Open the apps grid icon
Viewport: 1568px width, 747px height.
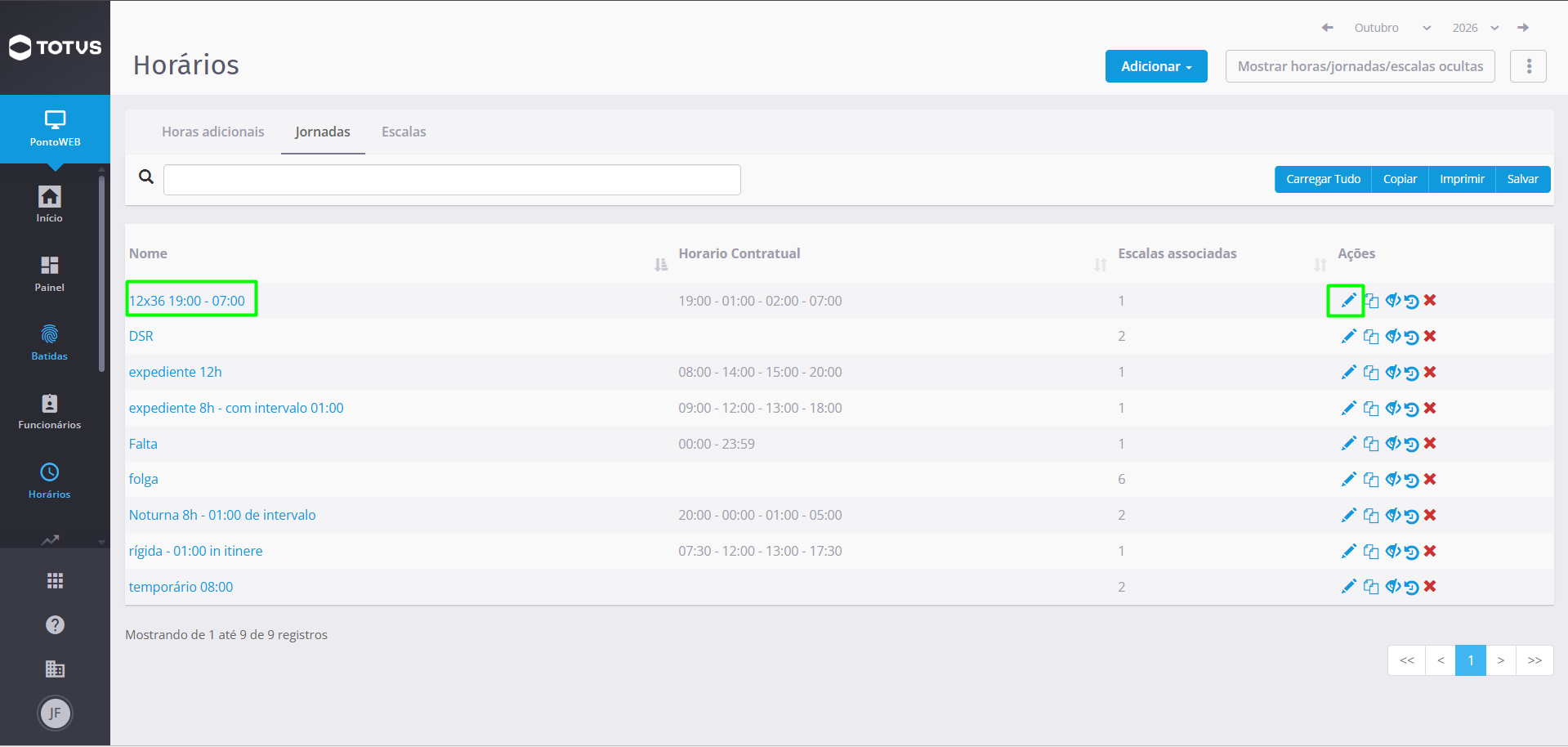point(55,581)
